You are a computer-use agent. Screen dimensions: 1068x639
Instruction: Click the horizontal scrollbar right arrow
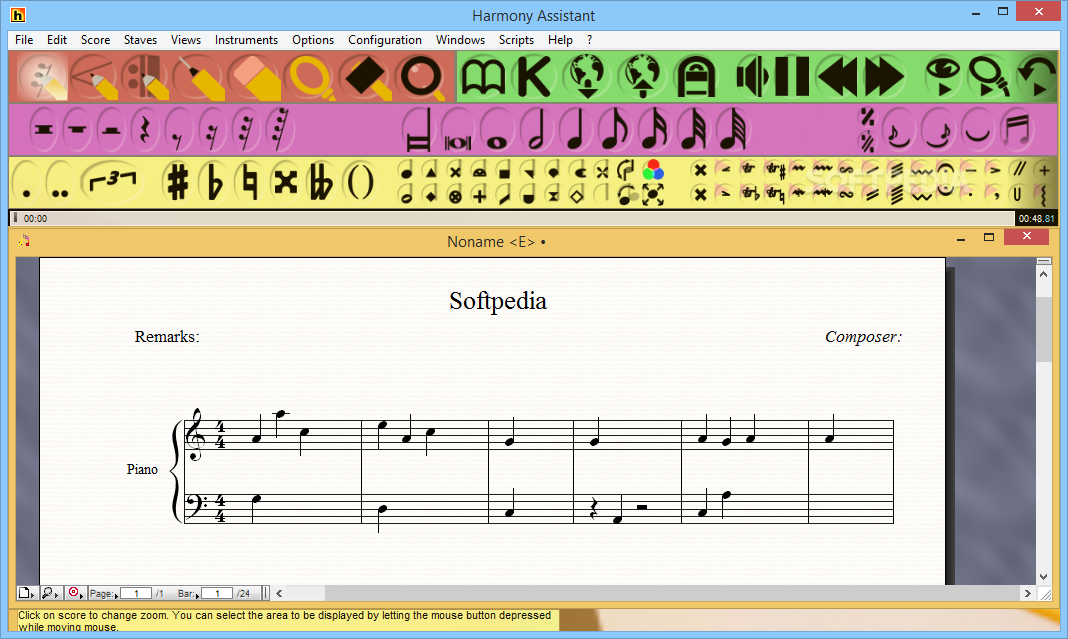click(x=1028, y=593)
